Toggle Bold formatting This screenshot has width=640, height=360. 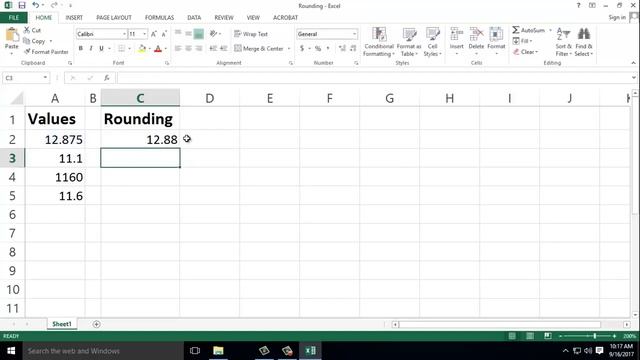[81, 48]
